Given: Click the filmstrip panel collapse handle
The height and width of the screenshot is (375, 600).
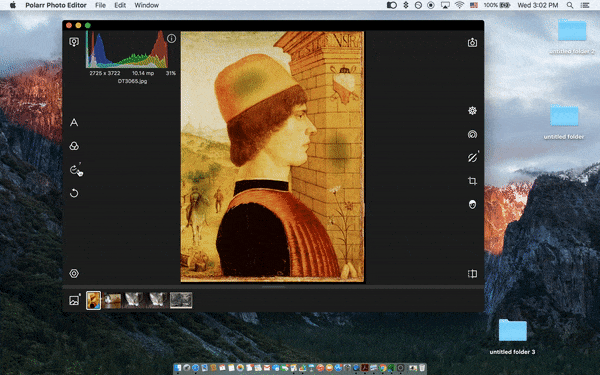Looking at the screenshot, I should [x=273, y=286].
